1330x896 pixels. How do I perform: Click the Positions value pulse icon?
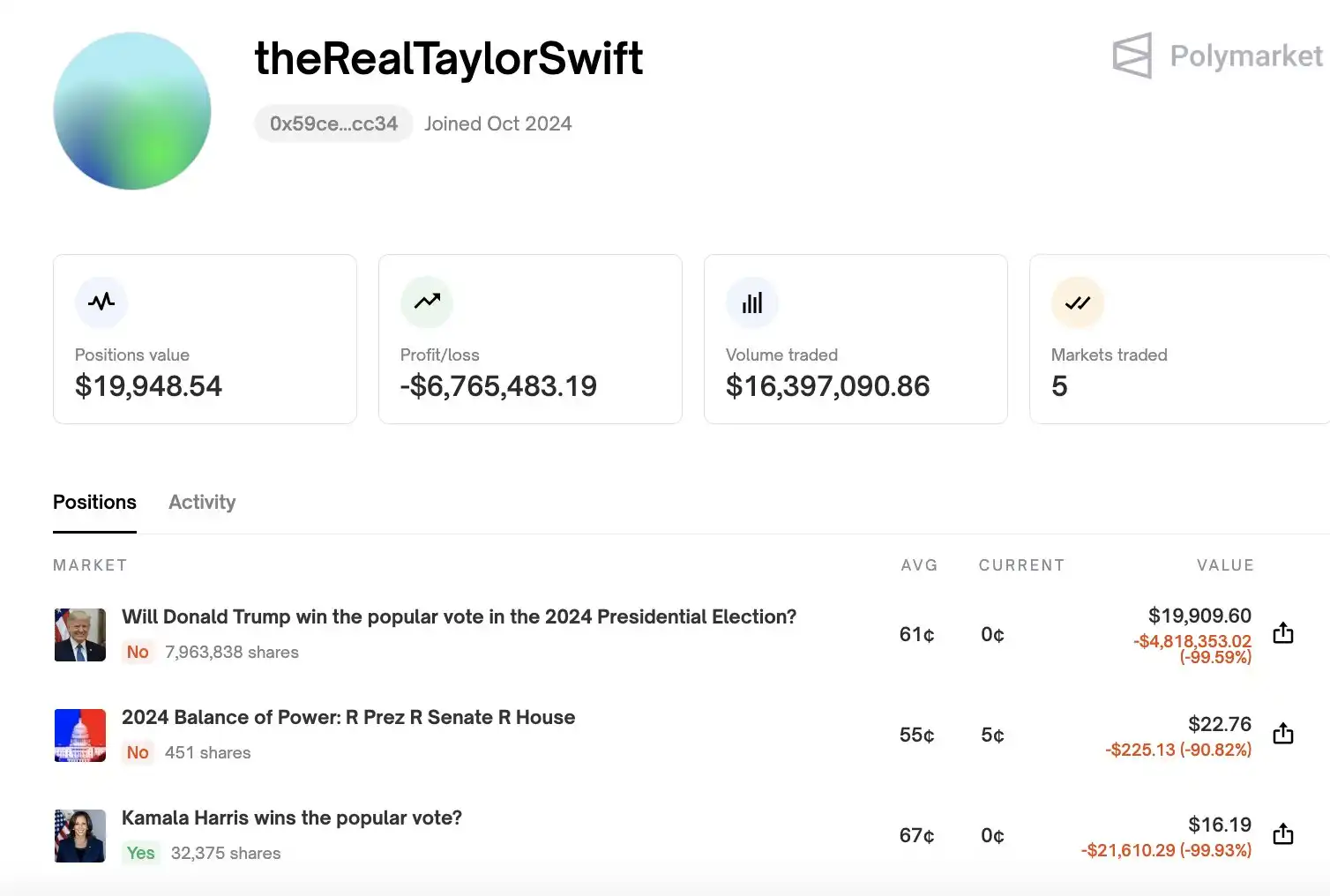point(101,302)
